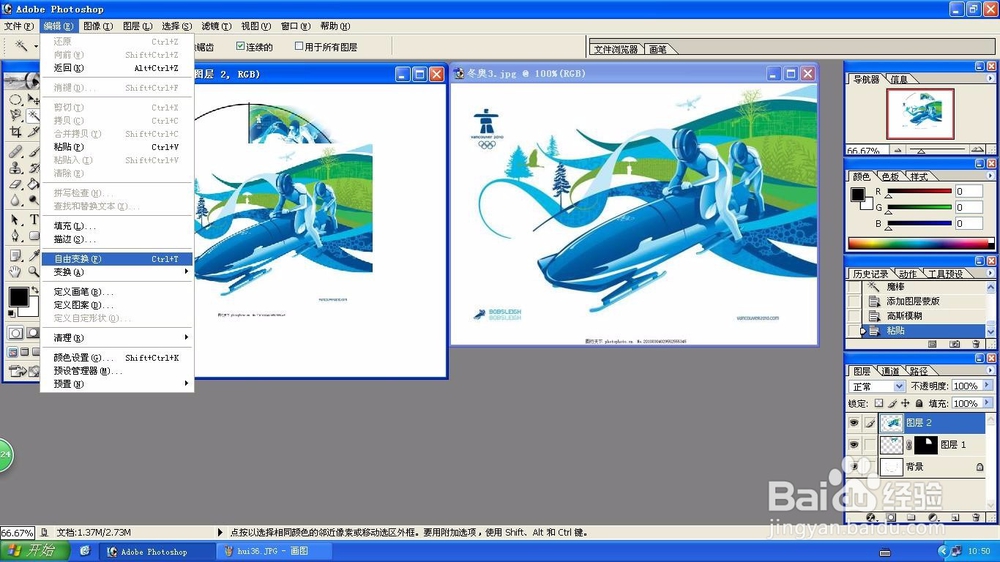
Task: Open the color panel flyout menu arrow
Action: [x=990, y=175]
